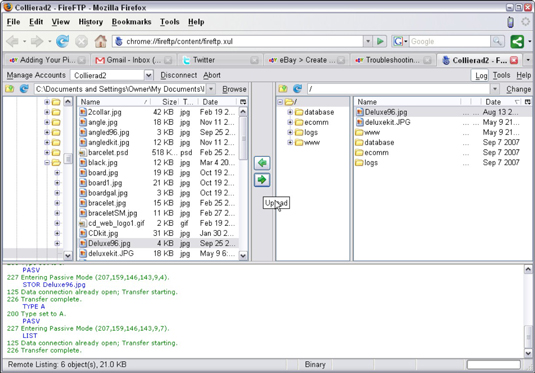
Task: Click the Firefox Home icon
Action: pyautogui.click(x=100, y=41)
